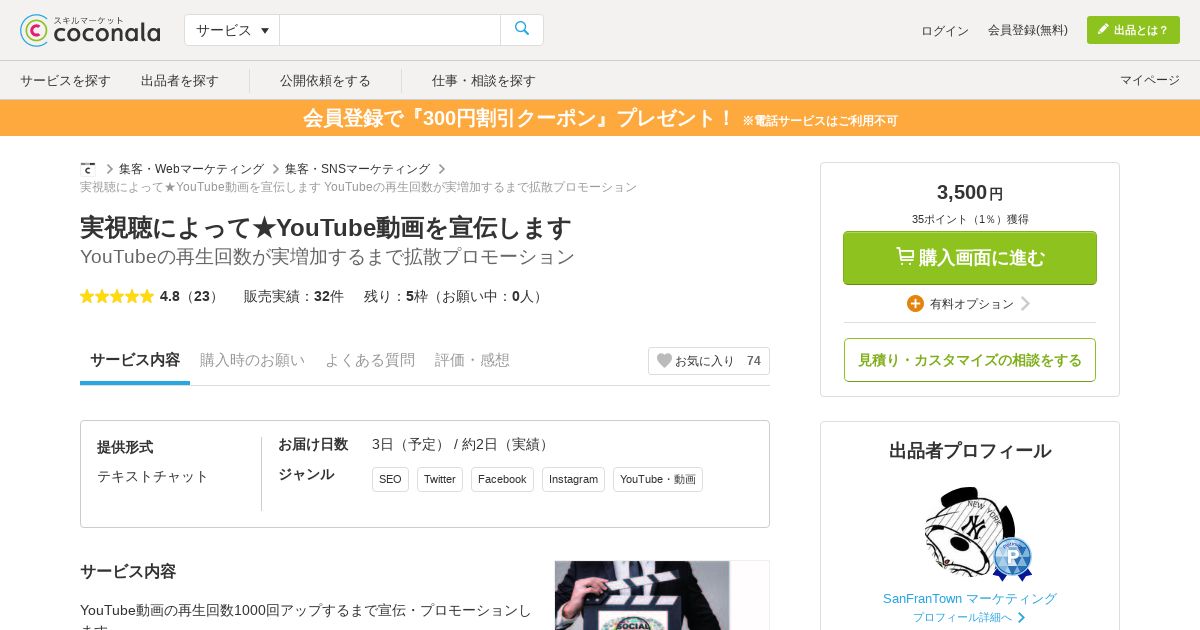Expand 有料オプション chevron

tap(1025, 303)
